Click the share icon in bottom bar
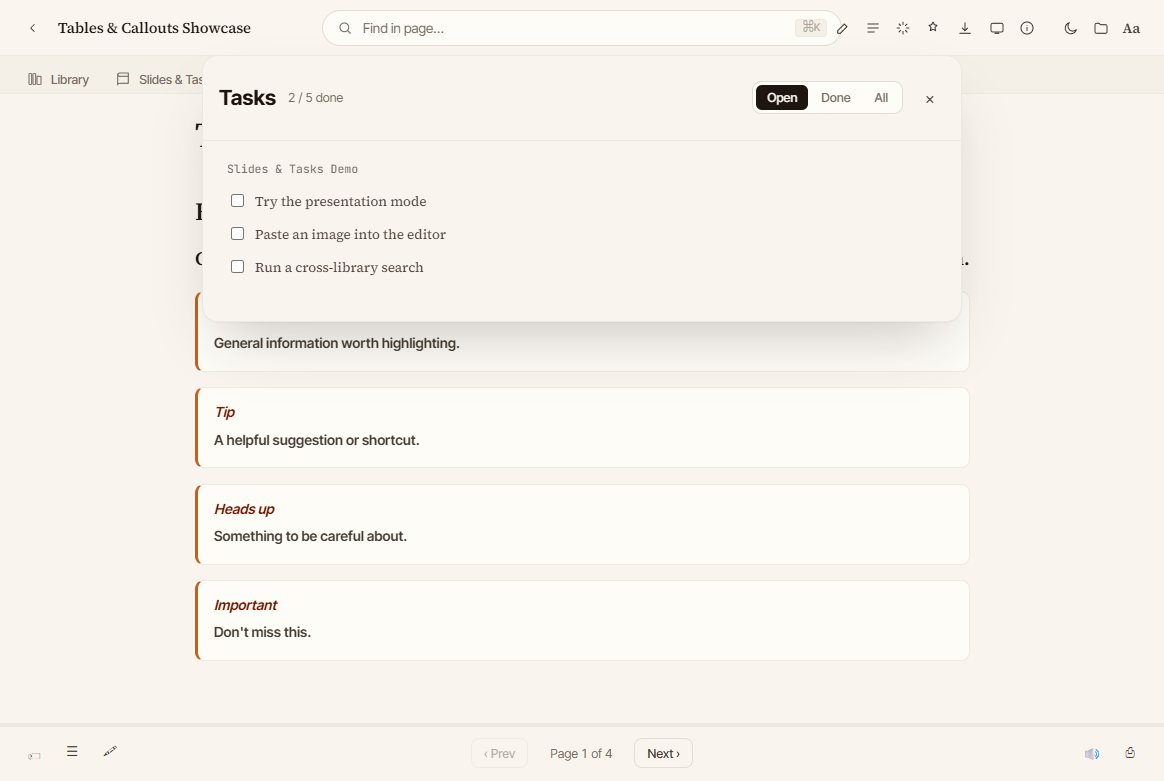The height and width of the screenshot is (781, 1164). pyautogui.click(x=1130, y=753)
